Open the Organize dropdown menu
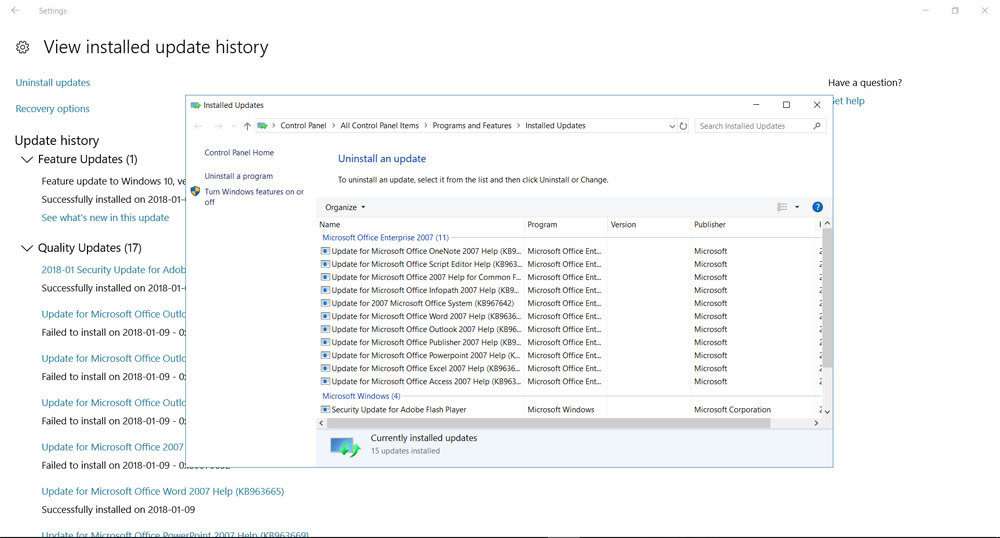The image size is (1000, 538). (x=345, y=207)
